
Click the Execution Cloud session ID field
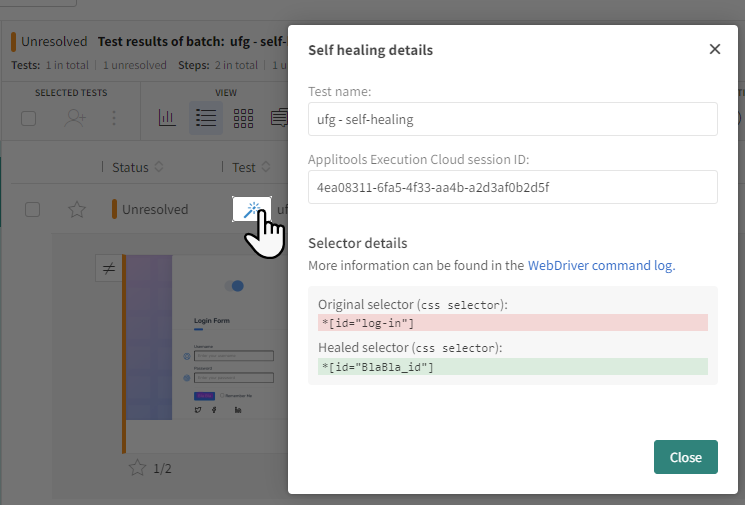[512, 187]
